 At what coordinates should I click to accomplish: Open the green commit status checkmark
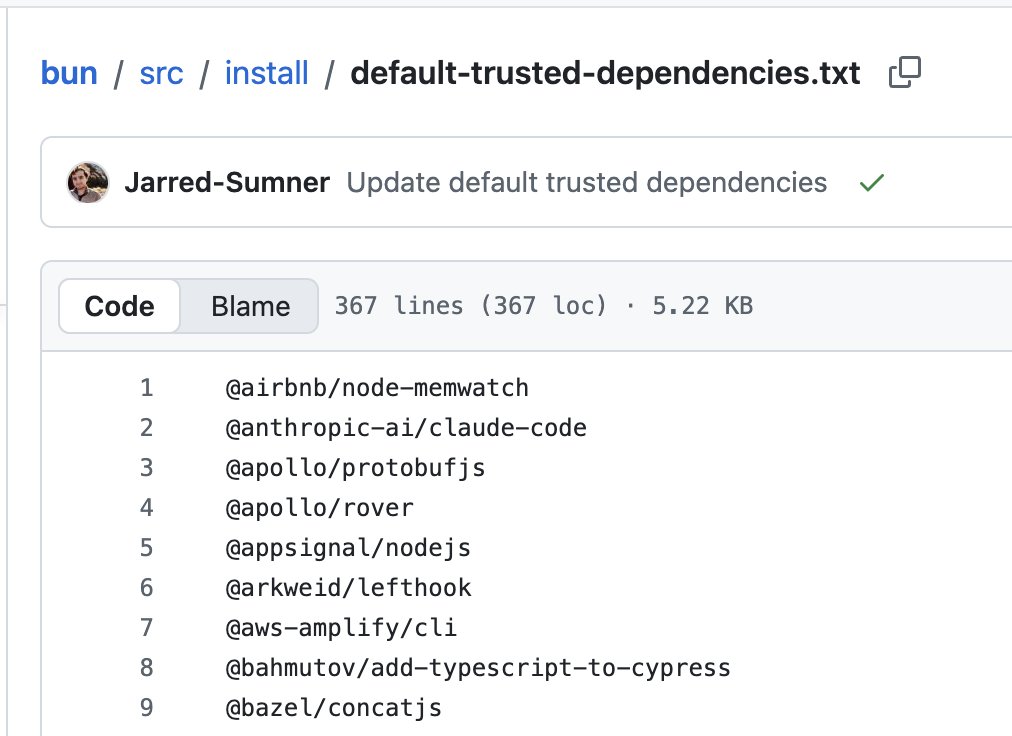coord(871,183)
